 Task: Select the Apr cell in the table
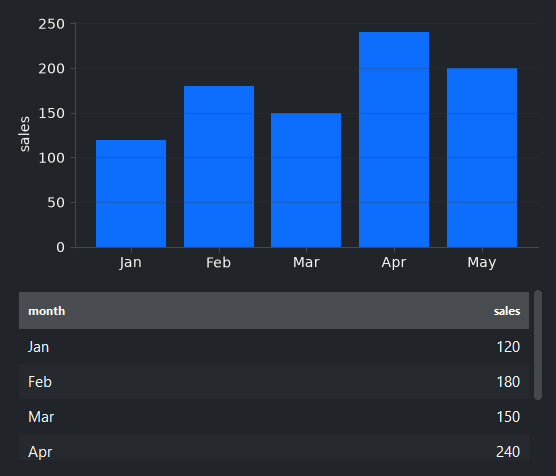pyautogui.click(x=40, y=452)
